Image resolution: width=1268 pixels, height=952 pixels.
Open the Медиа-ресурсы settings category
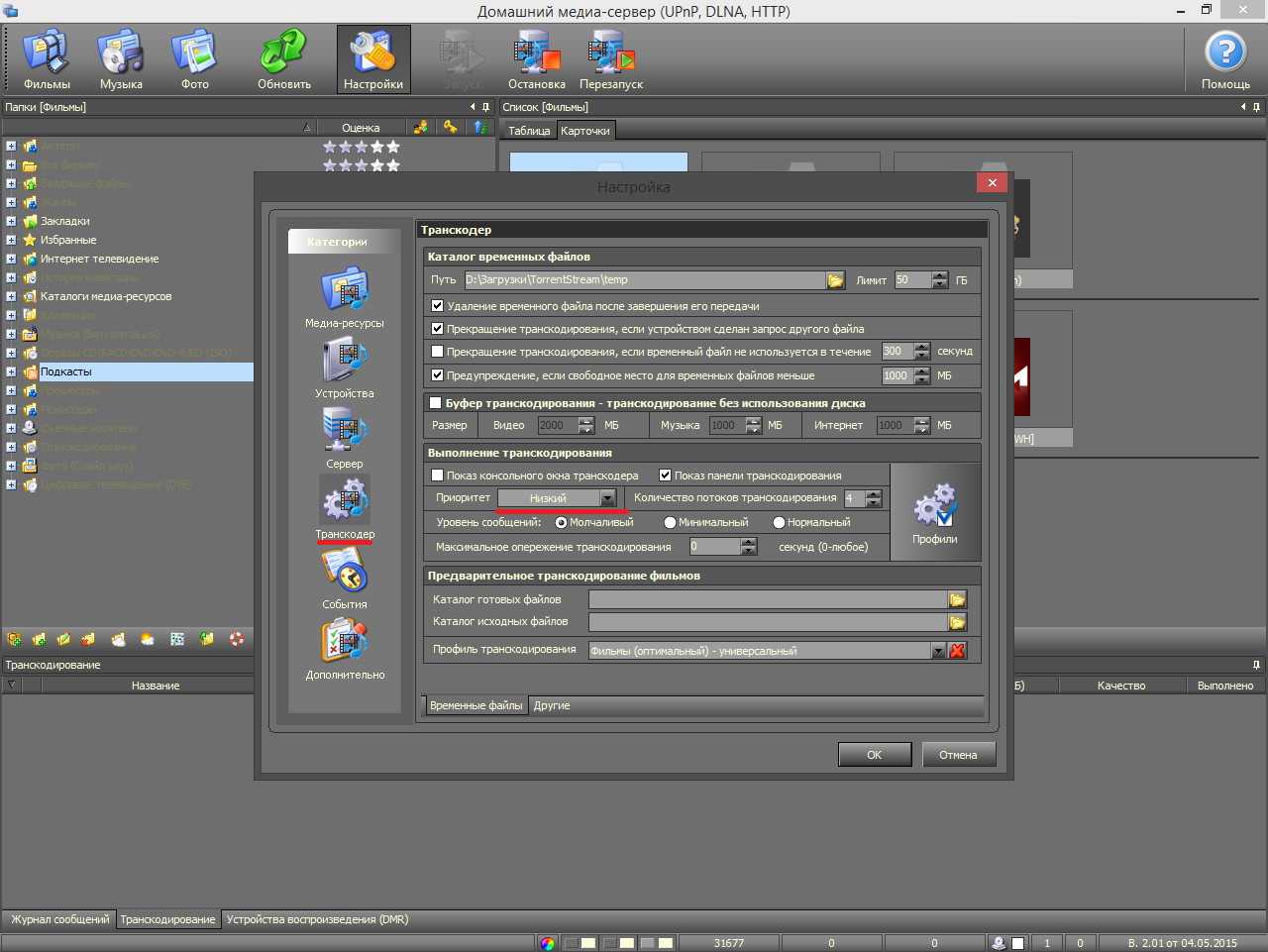coord(344,293)
